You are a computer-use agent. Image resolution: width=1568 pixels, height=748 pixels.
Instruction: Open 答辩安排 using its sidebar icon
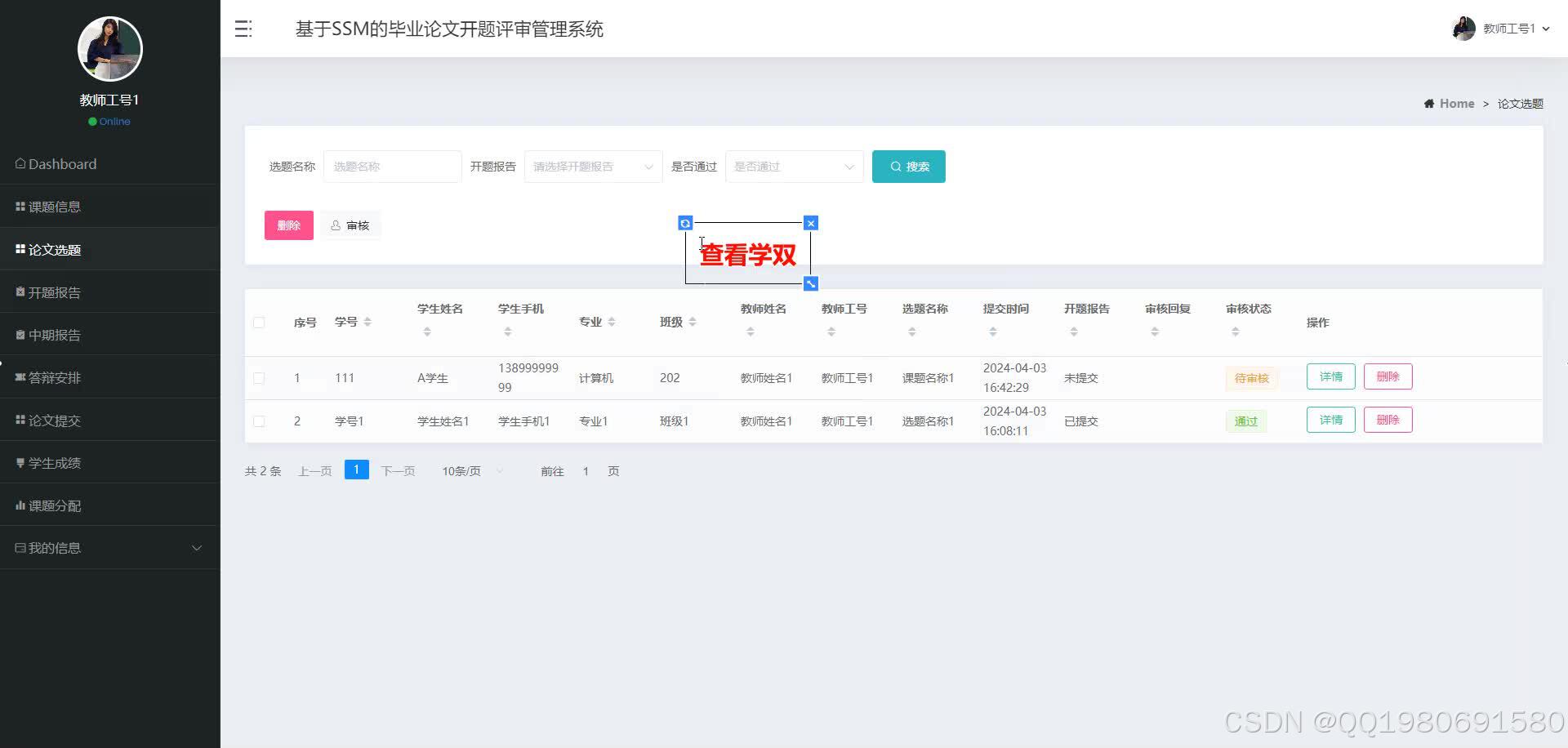point(20,376)
